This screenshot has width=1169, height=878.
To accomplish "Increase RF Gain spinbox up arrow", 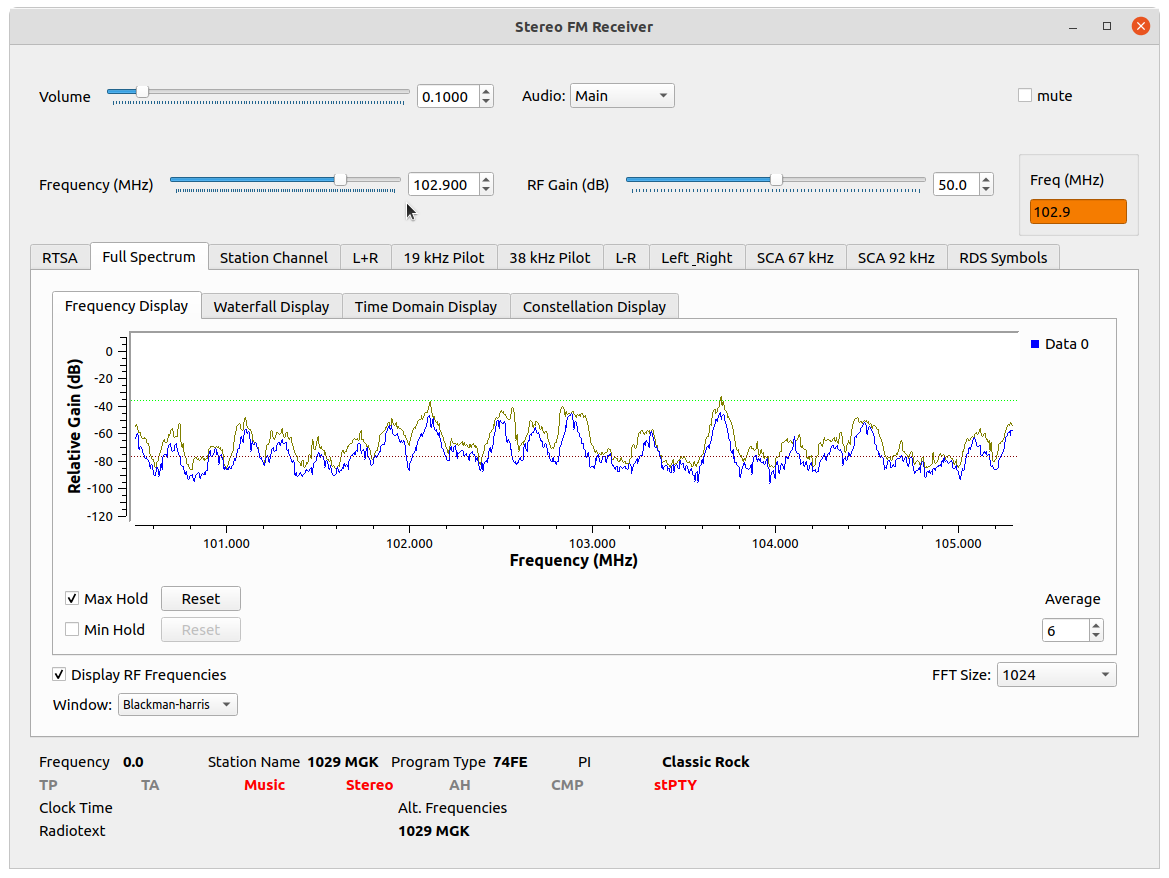I will coord(986,179).
